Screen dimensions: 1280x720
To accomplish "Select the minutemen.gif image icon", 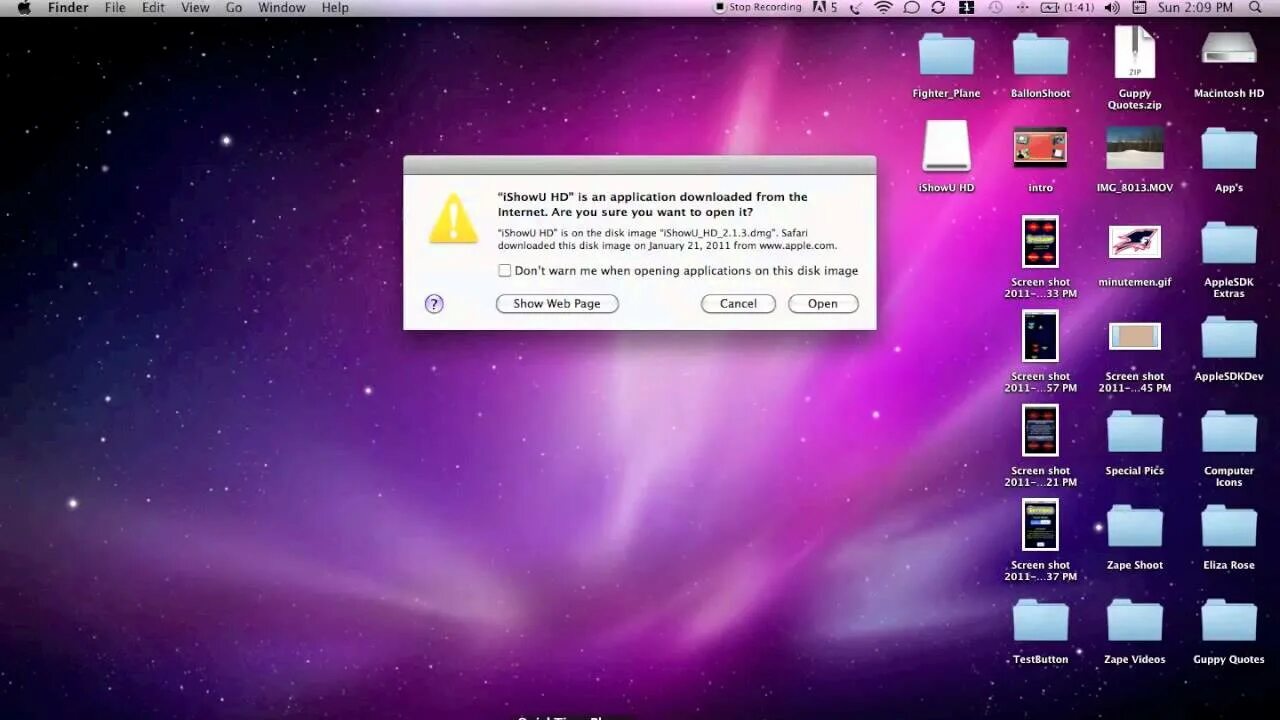I will pyautogui.click(x=1135, y=242).
